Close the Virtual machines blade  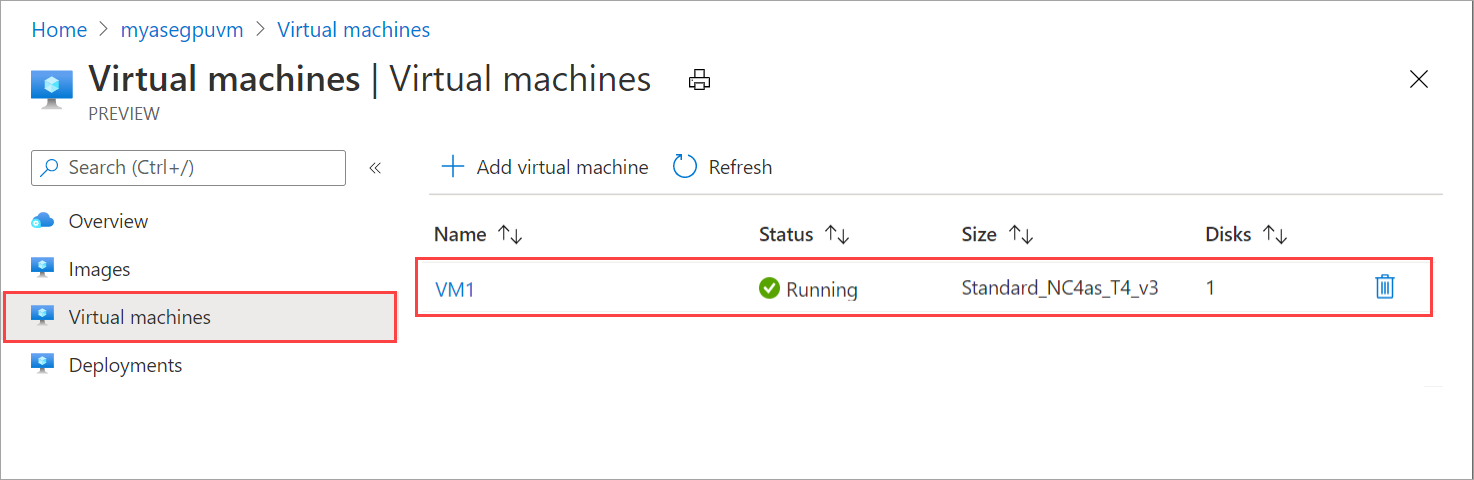pyautogui.click(x=1418, y=80)
